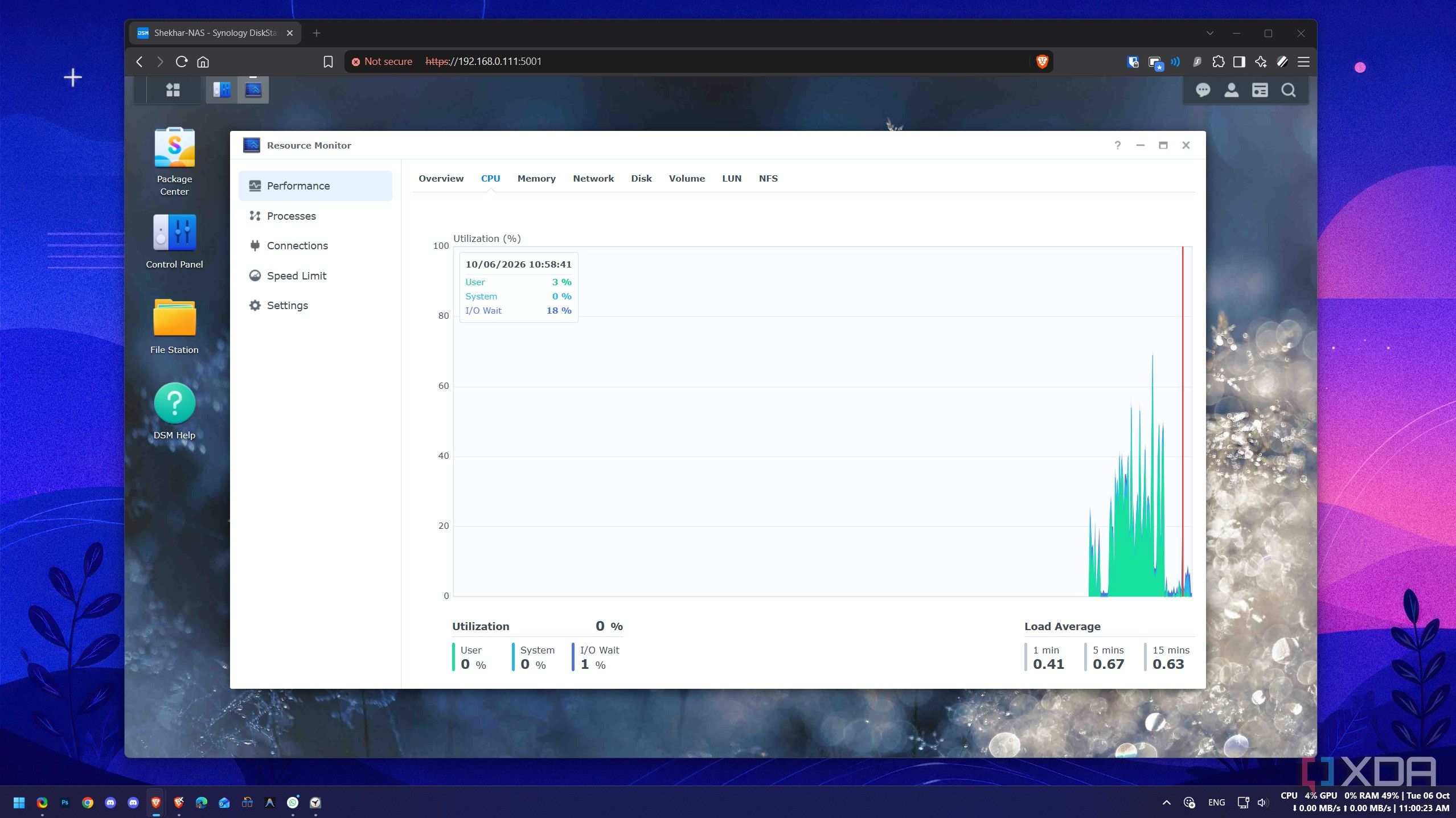
Task: Expand the browser tab search chevron
Action: tap(1210, 33)
